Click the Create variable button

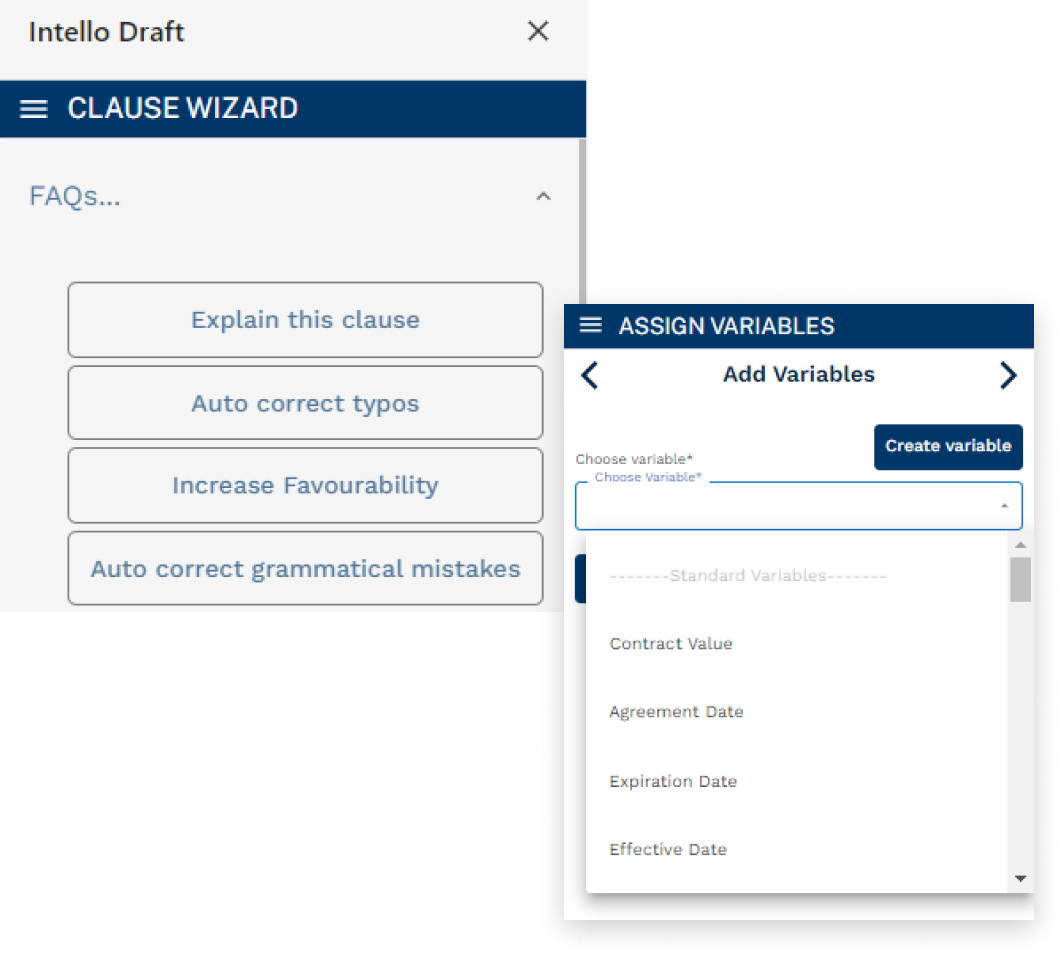(x=948, y=446)
